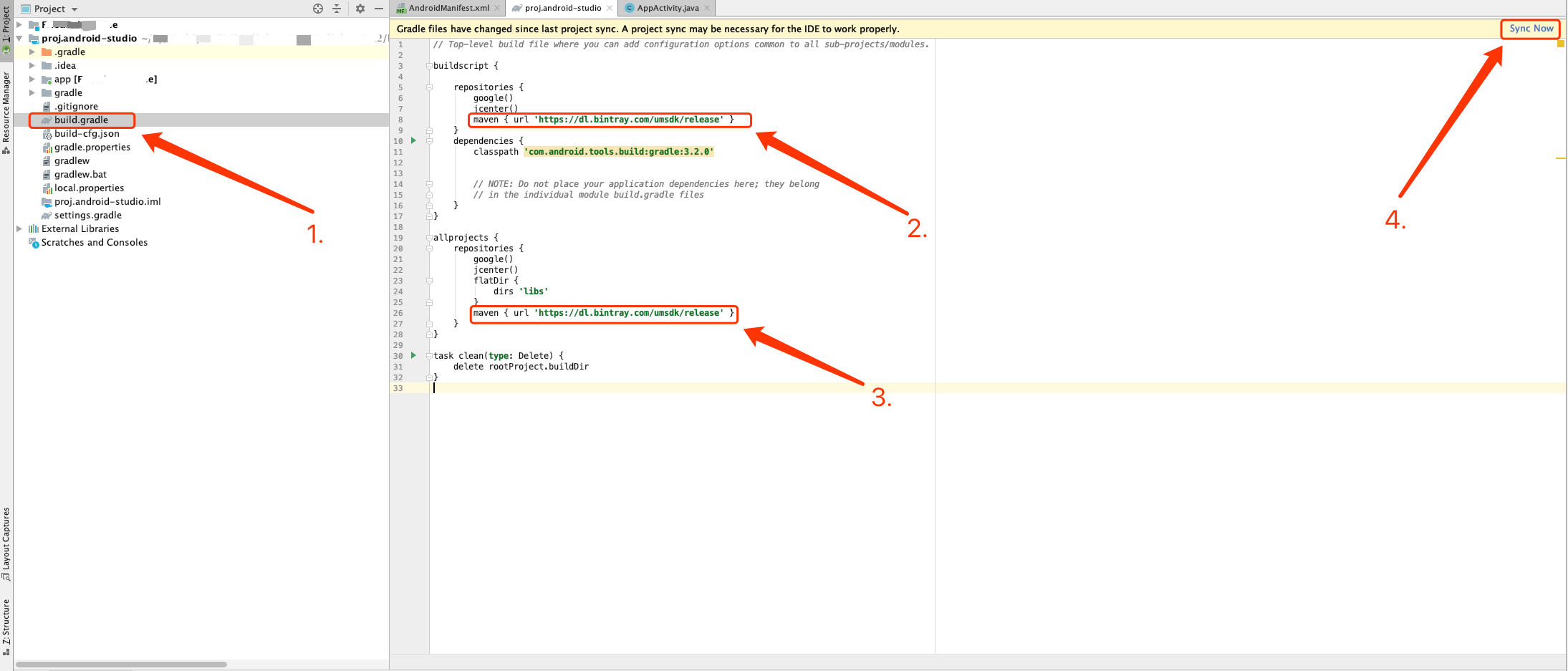This screenshot has height=671, width=1568.
Task: Click the Scratches and Consoles icon
Action: [33, 243]
